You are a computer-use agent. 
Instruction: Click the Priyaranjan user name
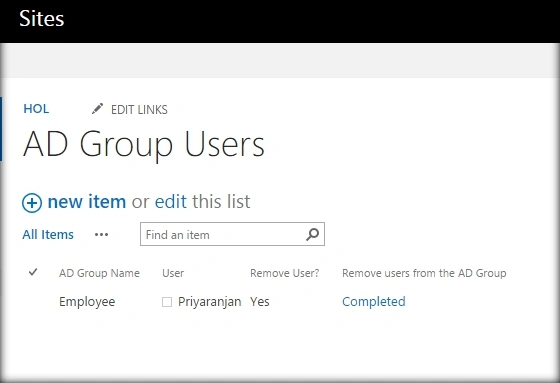210,302
